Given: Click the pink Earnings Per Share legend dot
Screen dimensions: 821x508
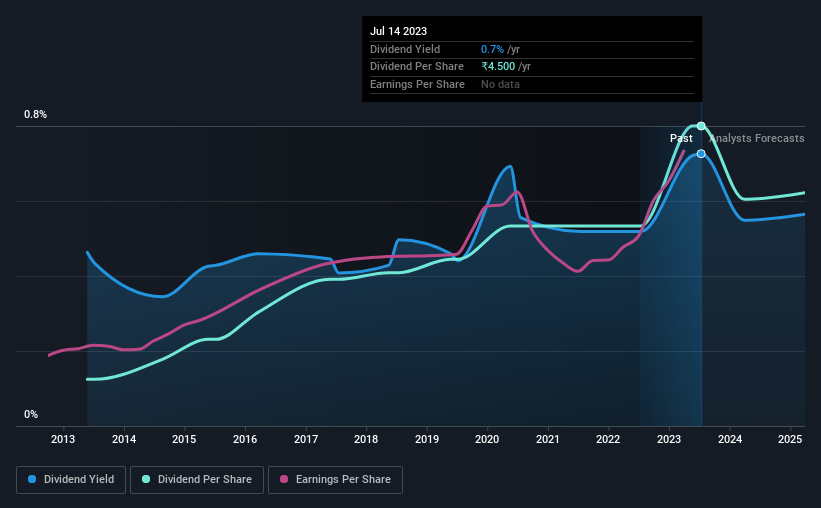Looking at the screenshot, I should [x=284, y=479].
